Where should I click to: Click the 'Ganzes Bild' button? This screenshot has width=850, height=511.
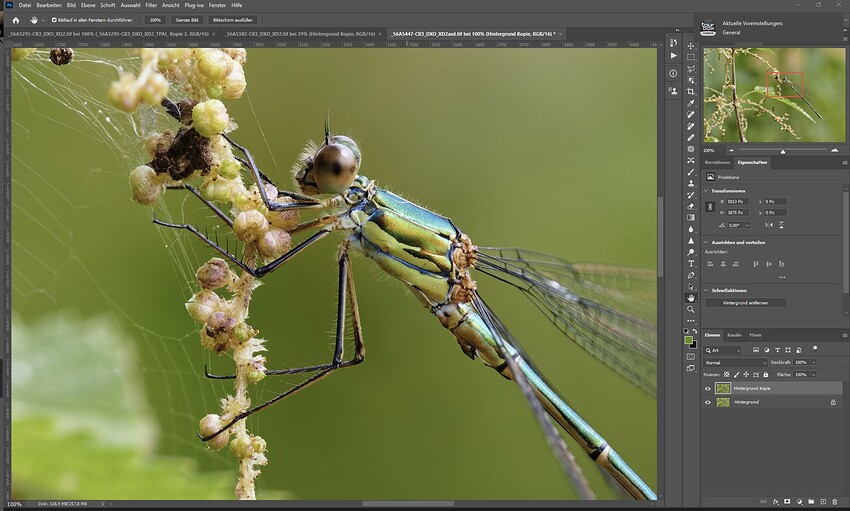click(x=187, y=20)
